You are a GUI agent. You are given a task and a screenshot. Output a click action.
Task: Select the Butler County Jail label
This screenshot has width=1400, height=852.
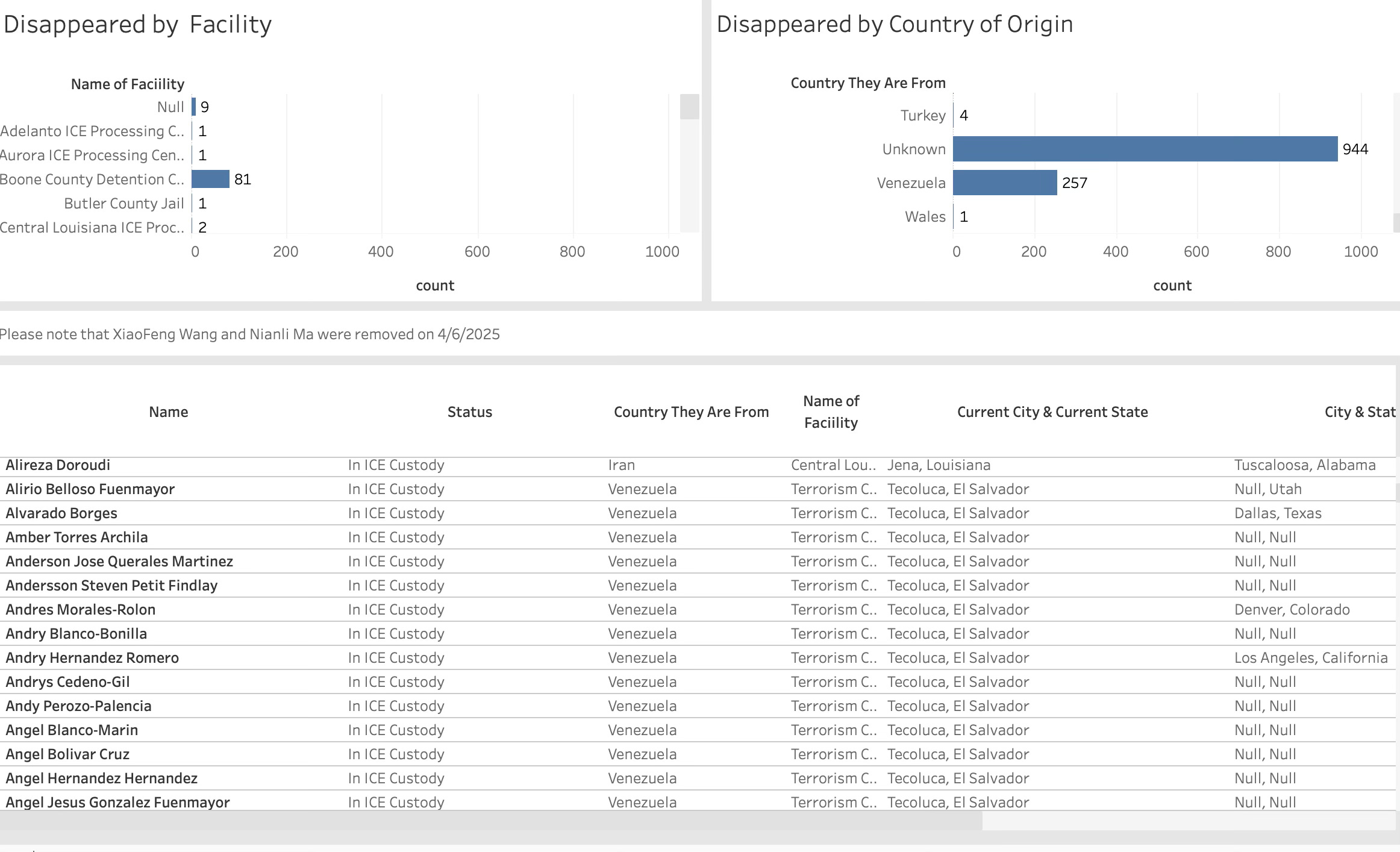(123, 204)
